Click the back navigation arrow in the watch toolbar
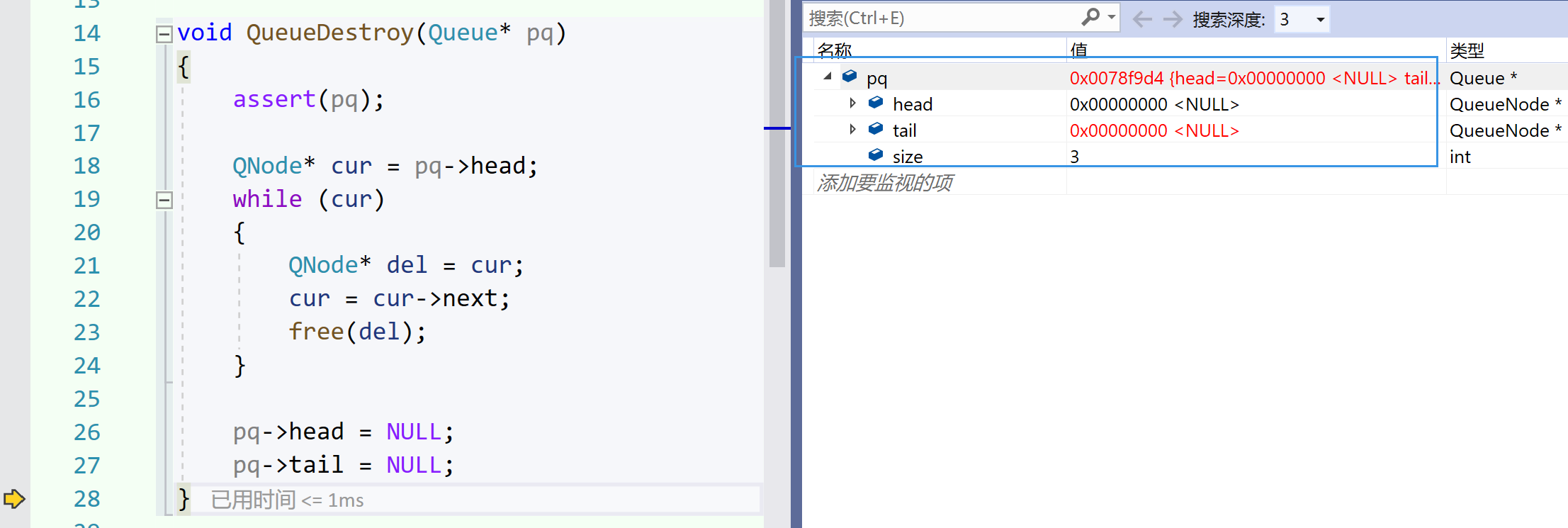 (1142, 19)
